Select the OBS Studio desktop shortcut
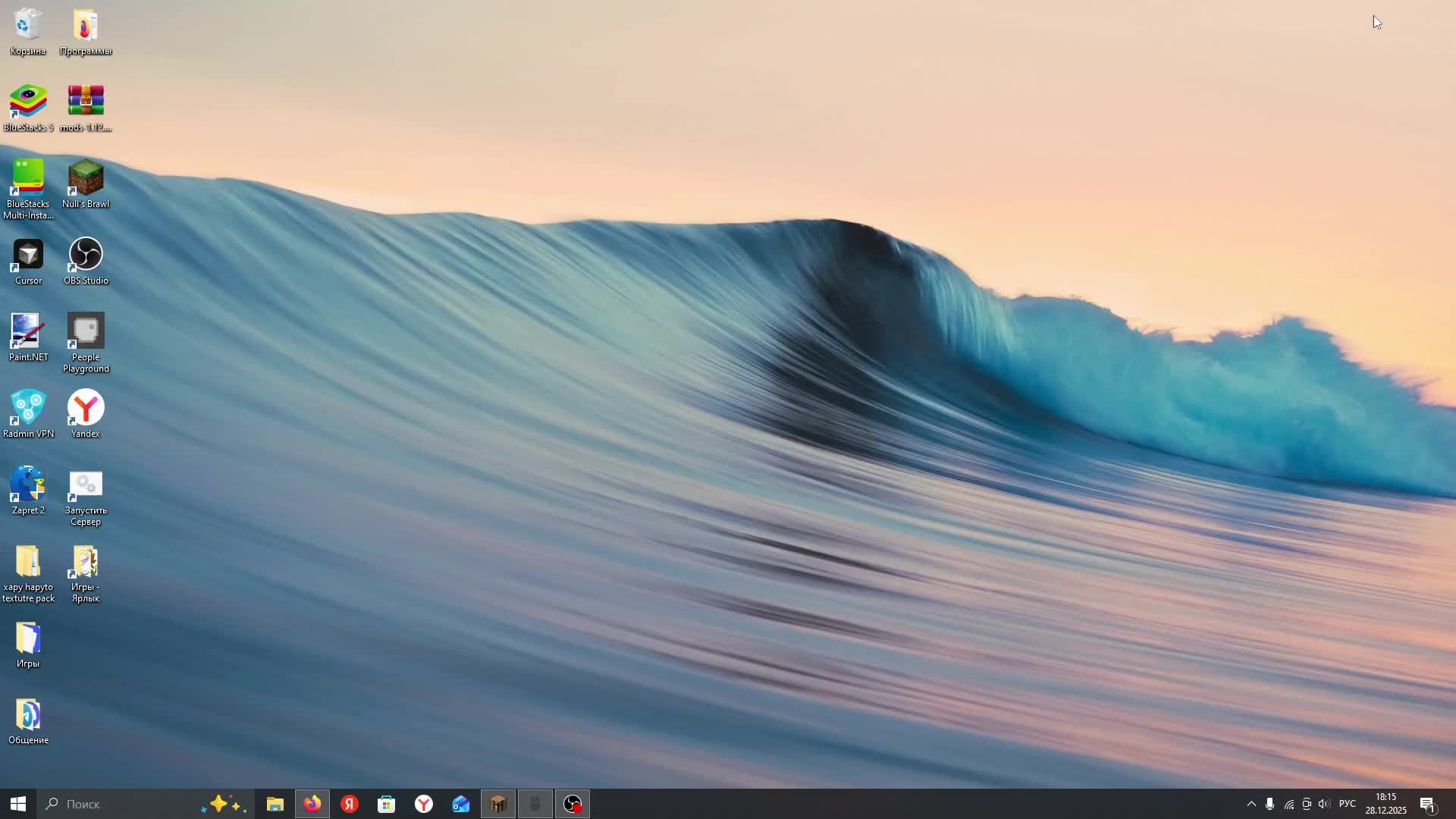Image resolution: width=1456 pixels, height=819 pixels. (x=86, y=256)
